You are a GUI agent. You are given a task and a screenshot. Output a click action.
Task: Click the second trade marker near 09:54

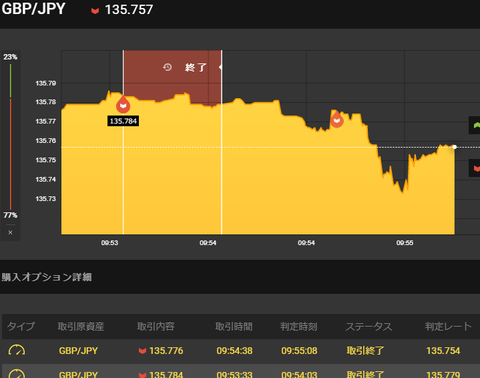[x=337, y=119]
